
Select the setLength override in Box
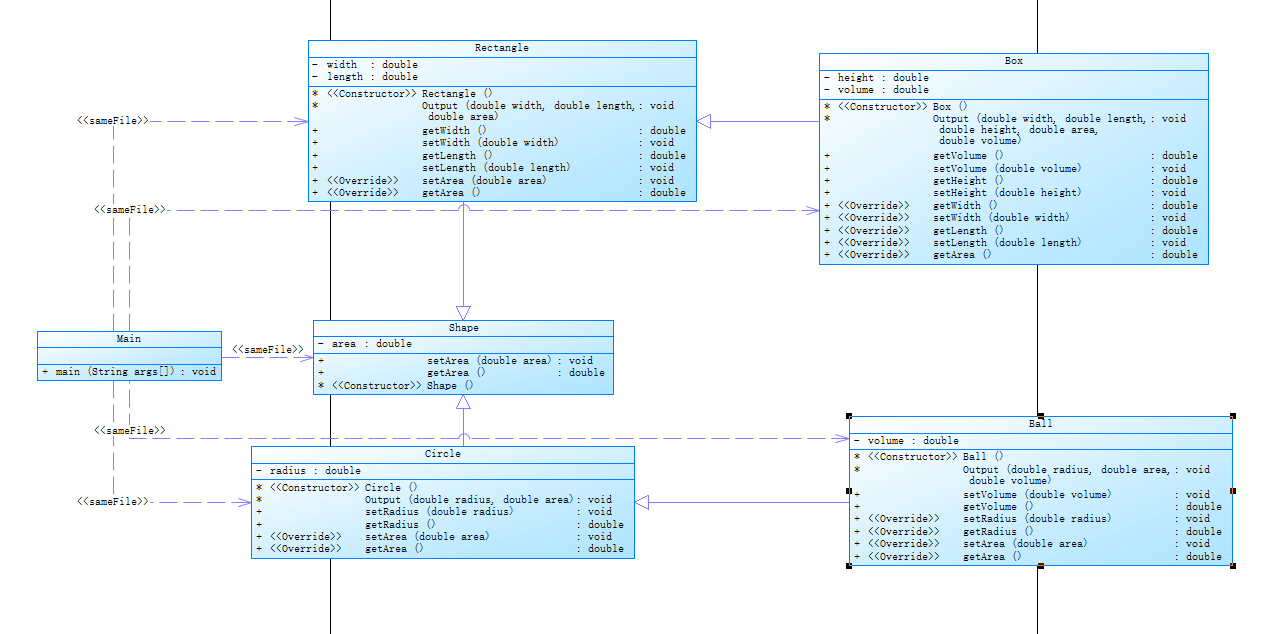point(1005,243)
